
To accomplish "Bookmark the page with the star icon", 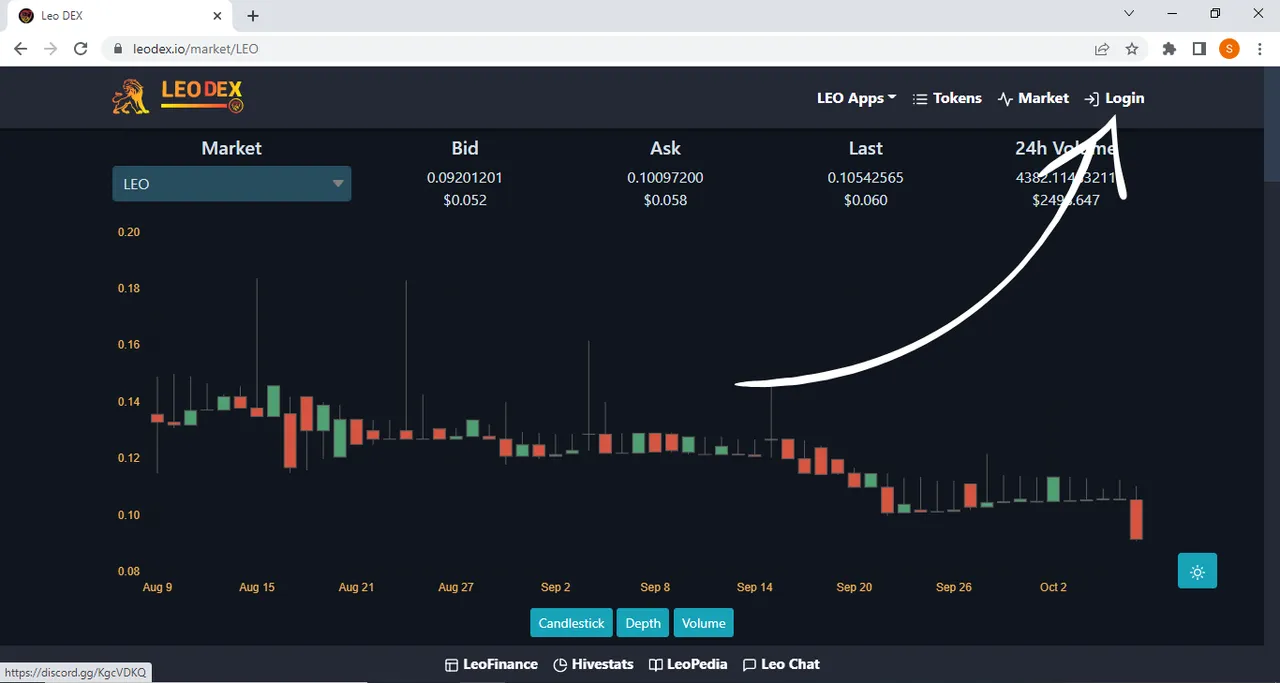I will pos(1132,48).
